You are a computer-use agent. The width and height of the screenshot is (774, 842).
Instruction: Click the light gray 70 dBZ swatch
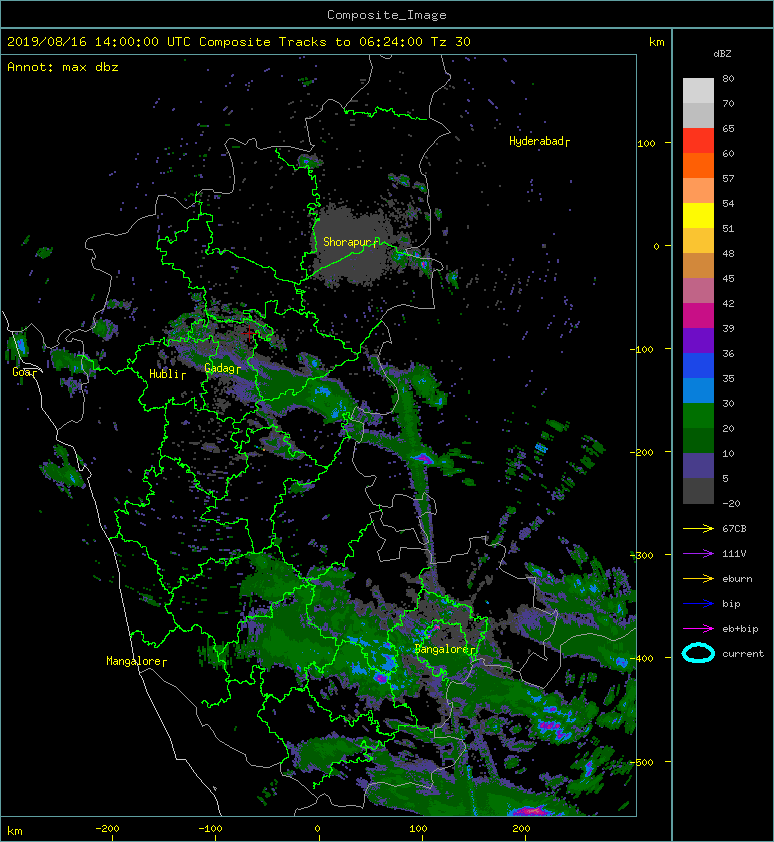(x=698, y=91)
